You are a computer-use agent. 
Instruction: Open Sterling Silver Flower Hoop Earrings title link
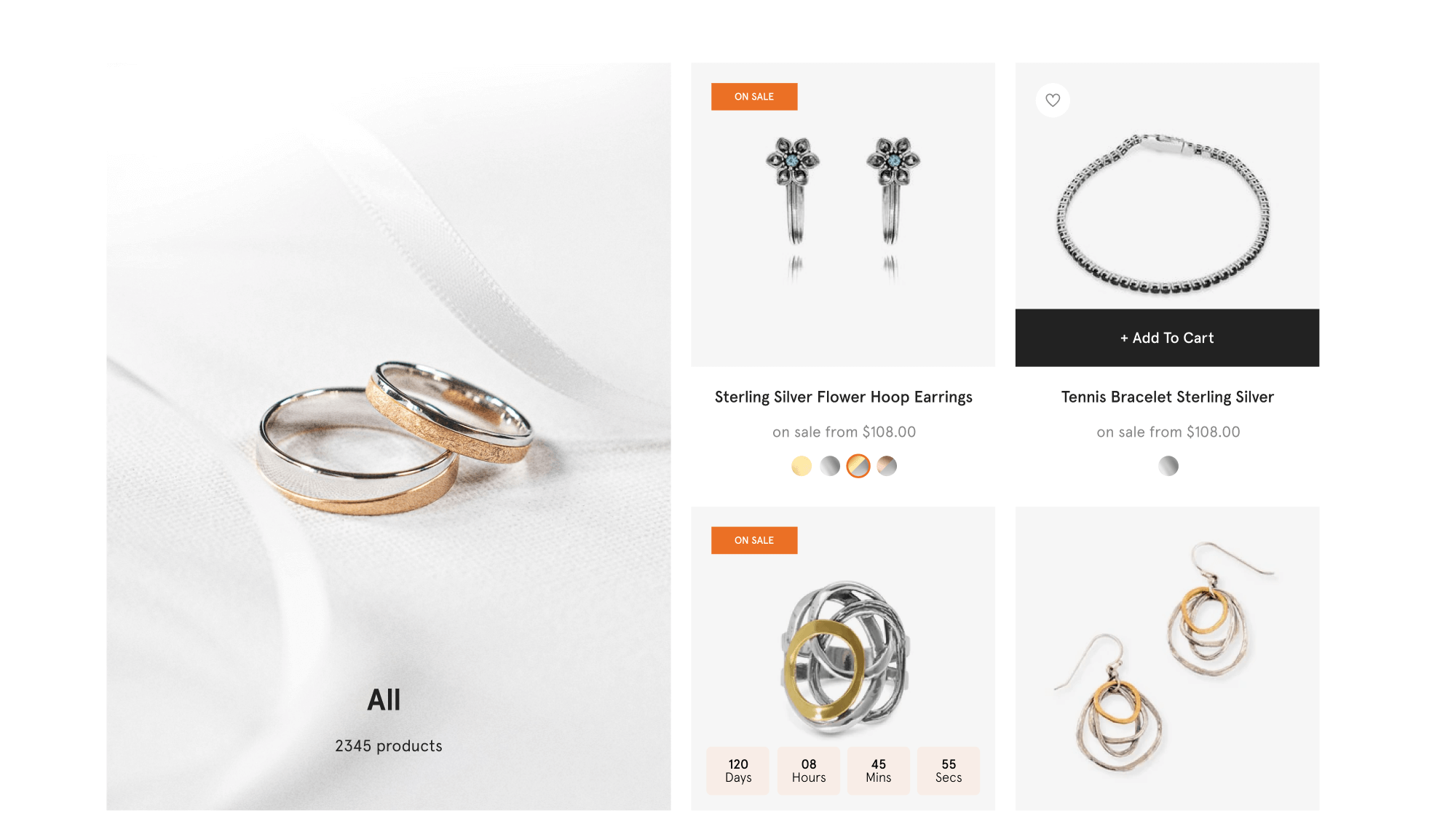(x=843, y=397)
